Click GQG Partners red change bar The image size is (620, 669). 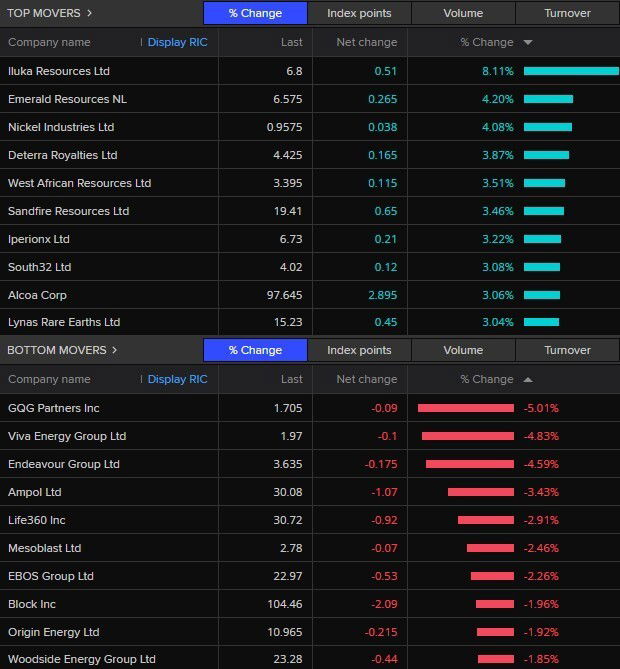[x=466, y=408]
